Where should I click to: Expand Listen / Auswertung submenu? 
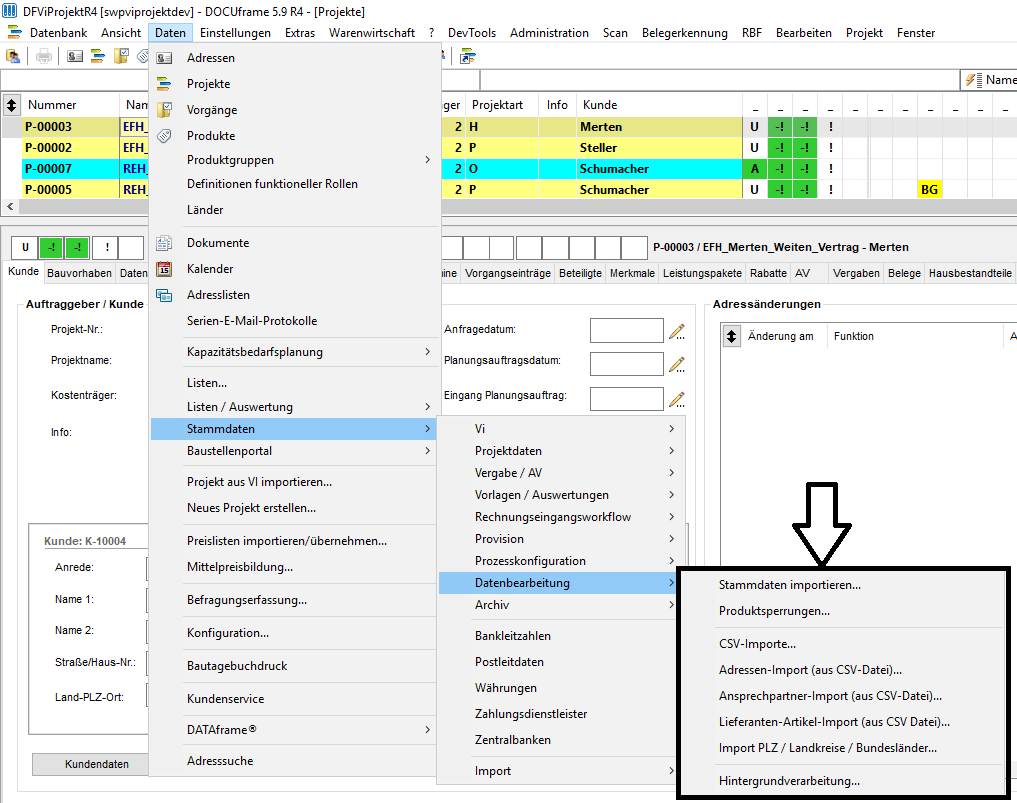click(x=427, y=407)
